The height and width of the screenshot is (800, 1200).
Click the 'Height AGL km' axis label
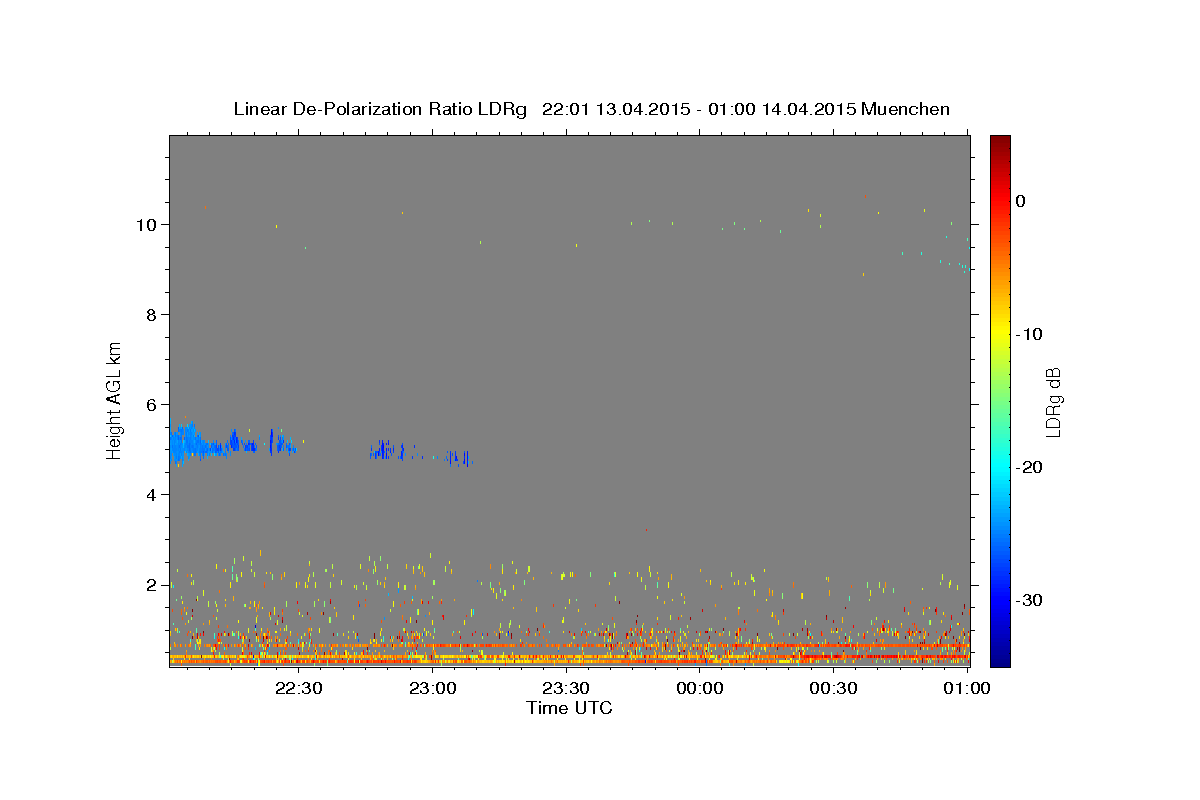[x=114, y=399]
